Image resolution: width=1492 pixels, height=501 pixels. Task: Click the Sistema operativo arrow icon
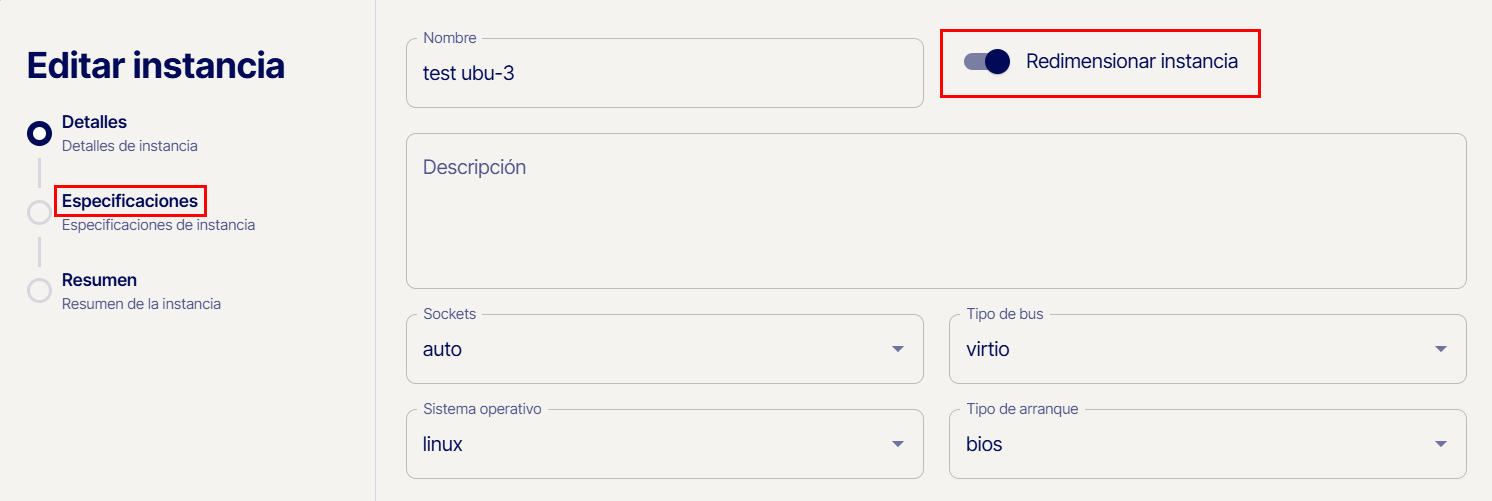897,444
